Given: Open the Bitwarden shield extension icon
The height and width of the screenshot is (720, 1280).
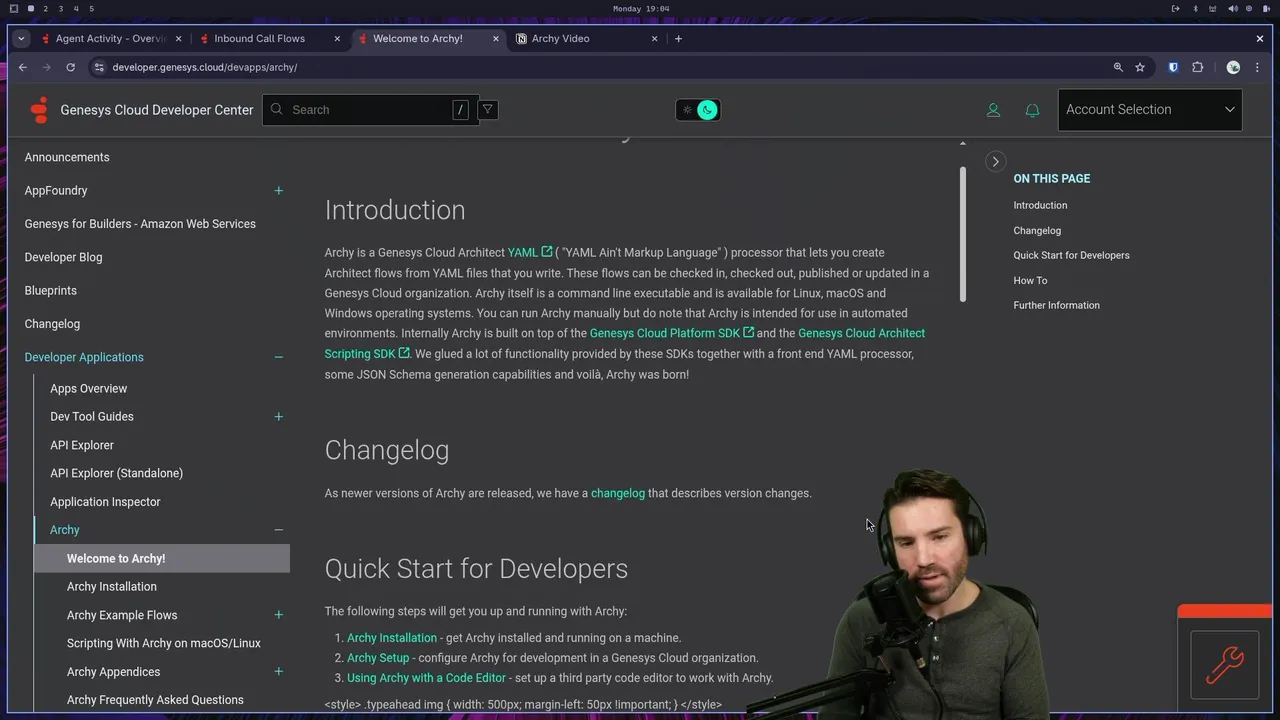Looking at the screenshot, I should (x=1173, y=67).
